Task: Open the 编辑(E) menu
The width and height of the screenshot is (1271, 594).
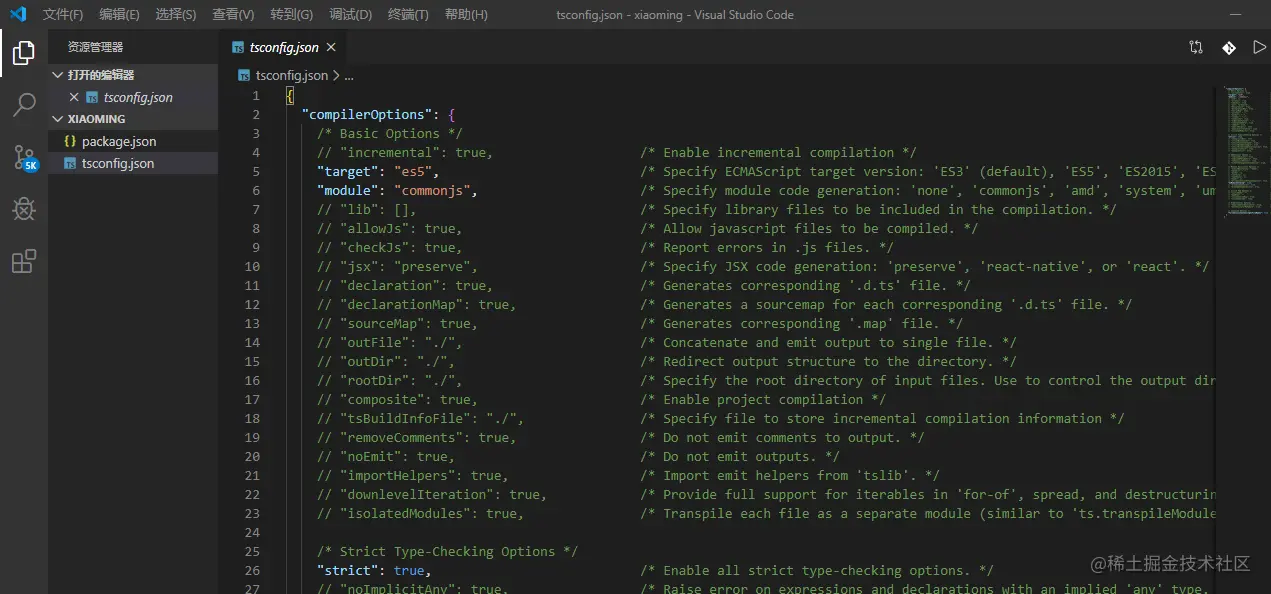Action: (x=120, y=14)
